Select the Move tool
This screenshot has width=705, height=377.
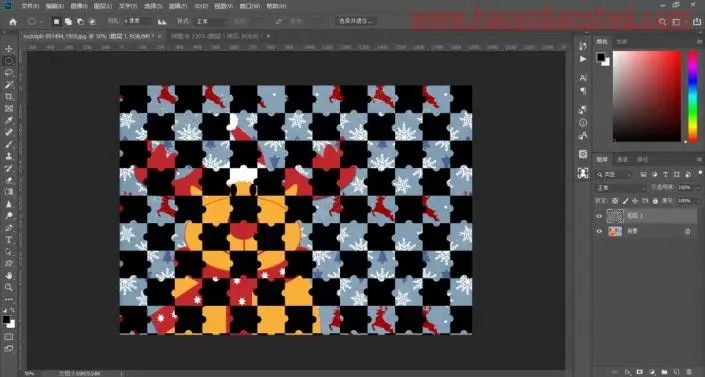coord(9,49)
